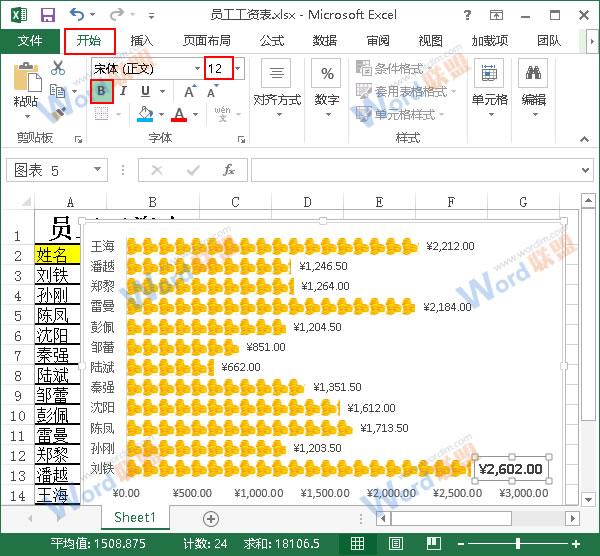The height and width of the screenshot is (556, 600).
Task: Toggle Bold formatting
Action: [101, 91]
